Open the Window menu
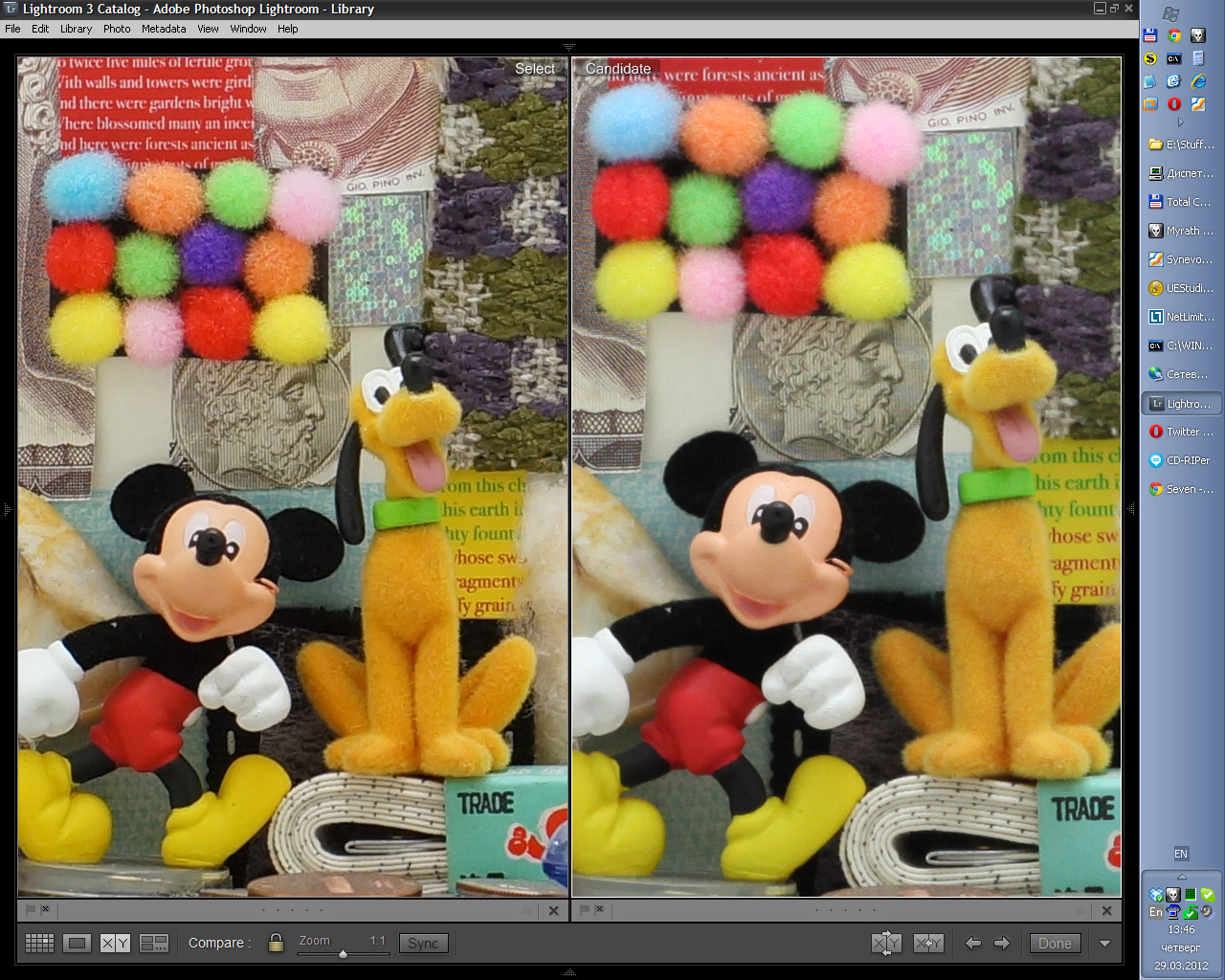The width and height of the screenshot is (1225, 980). click(x=248, y=29)
